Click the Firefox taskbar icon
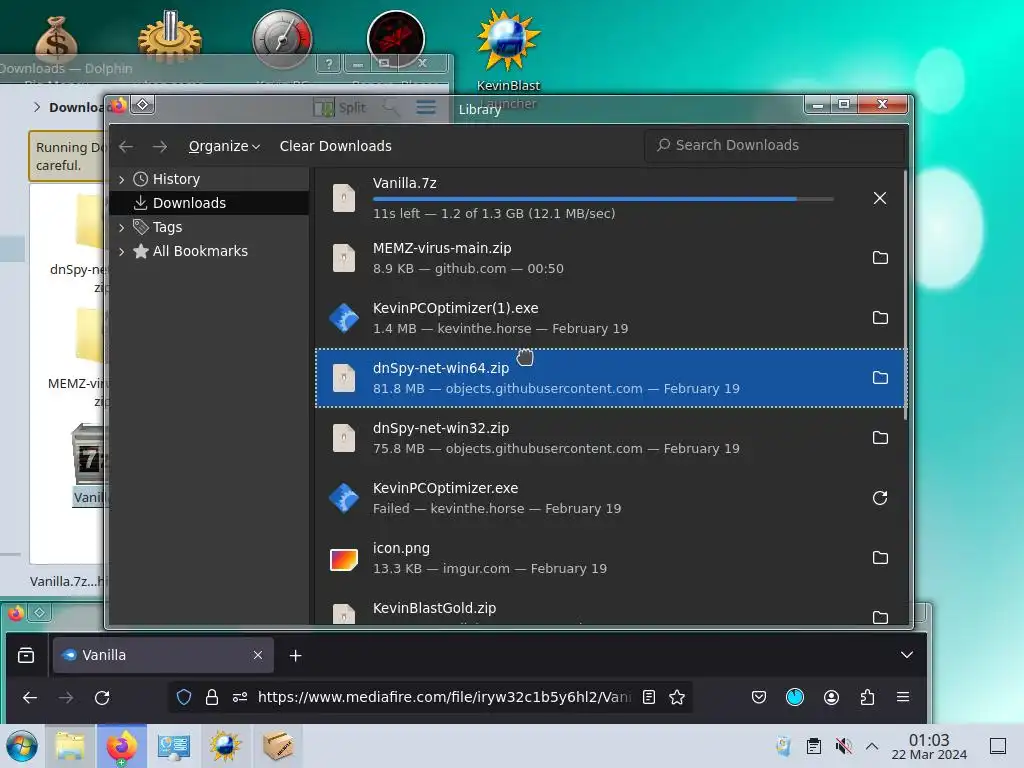The width and height of the screenshot is (1024, 768). (x=122, y=746)
